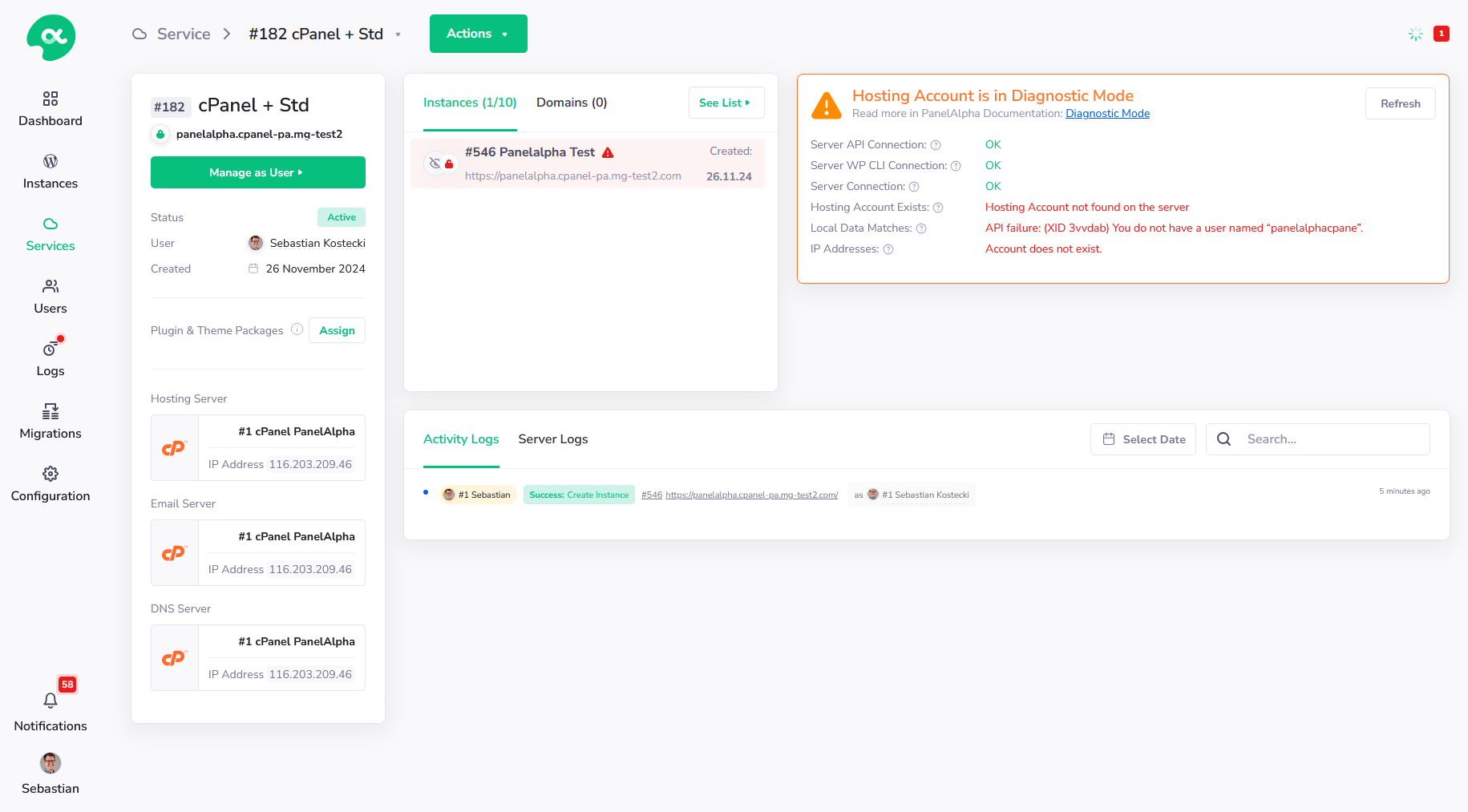
Task: Switch to the Domains (0) tab
Action: (572, 103)
